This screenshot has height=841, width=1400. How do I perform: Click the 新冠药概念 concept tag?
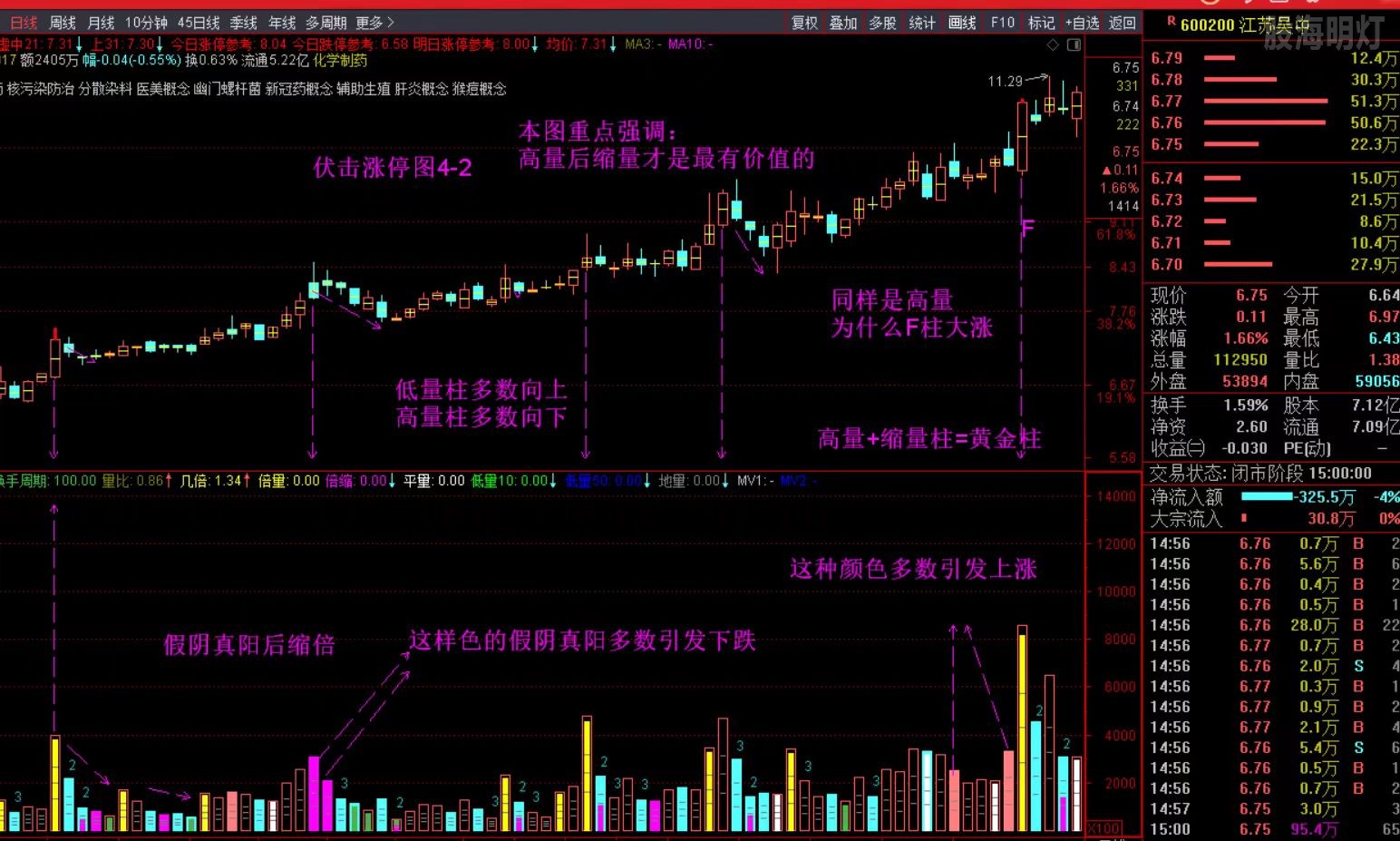[x=299, y=89]
